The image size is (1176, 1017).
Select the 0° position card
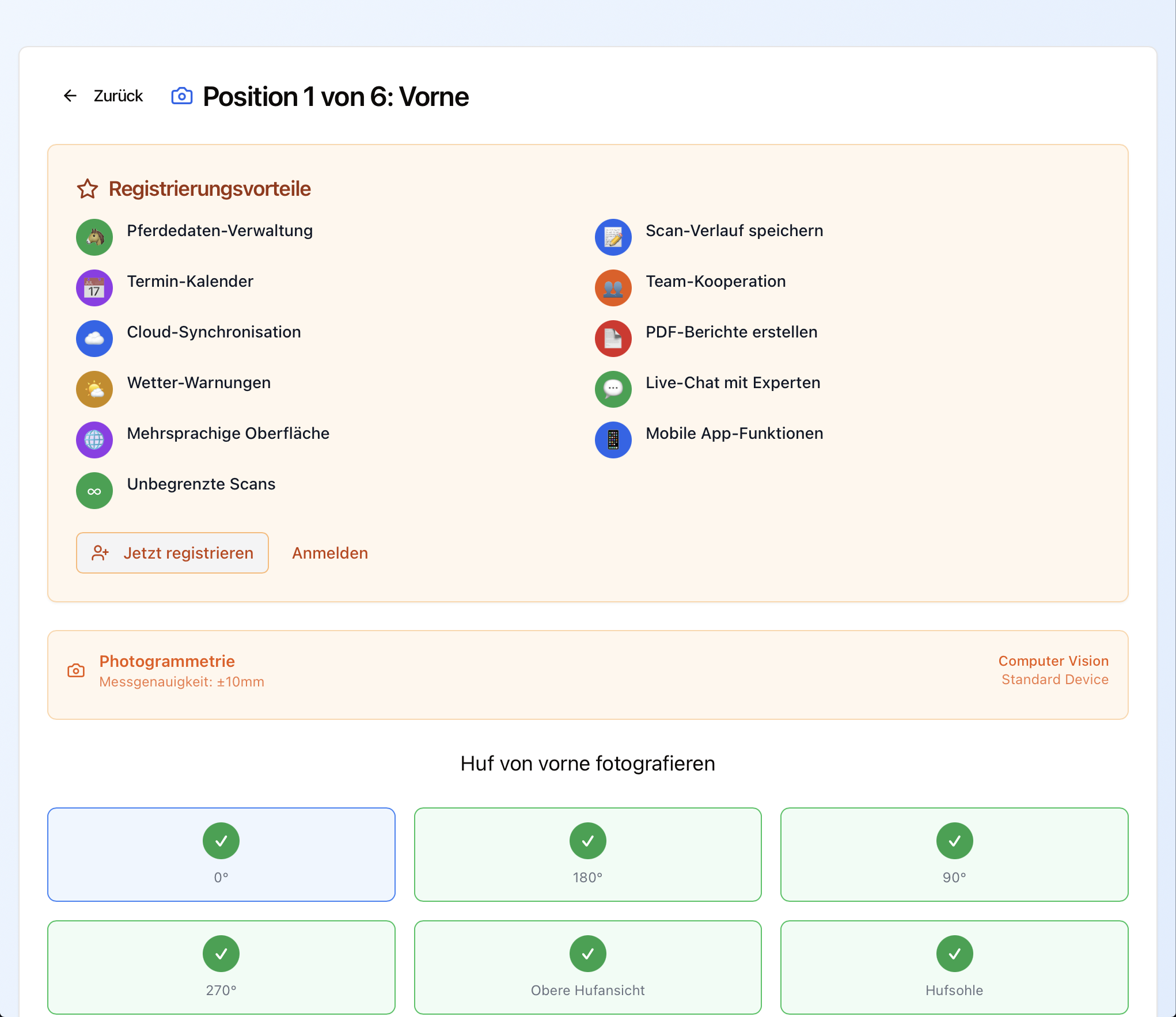coord(221,855)
